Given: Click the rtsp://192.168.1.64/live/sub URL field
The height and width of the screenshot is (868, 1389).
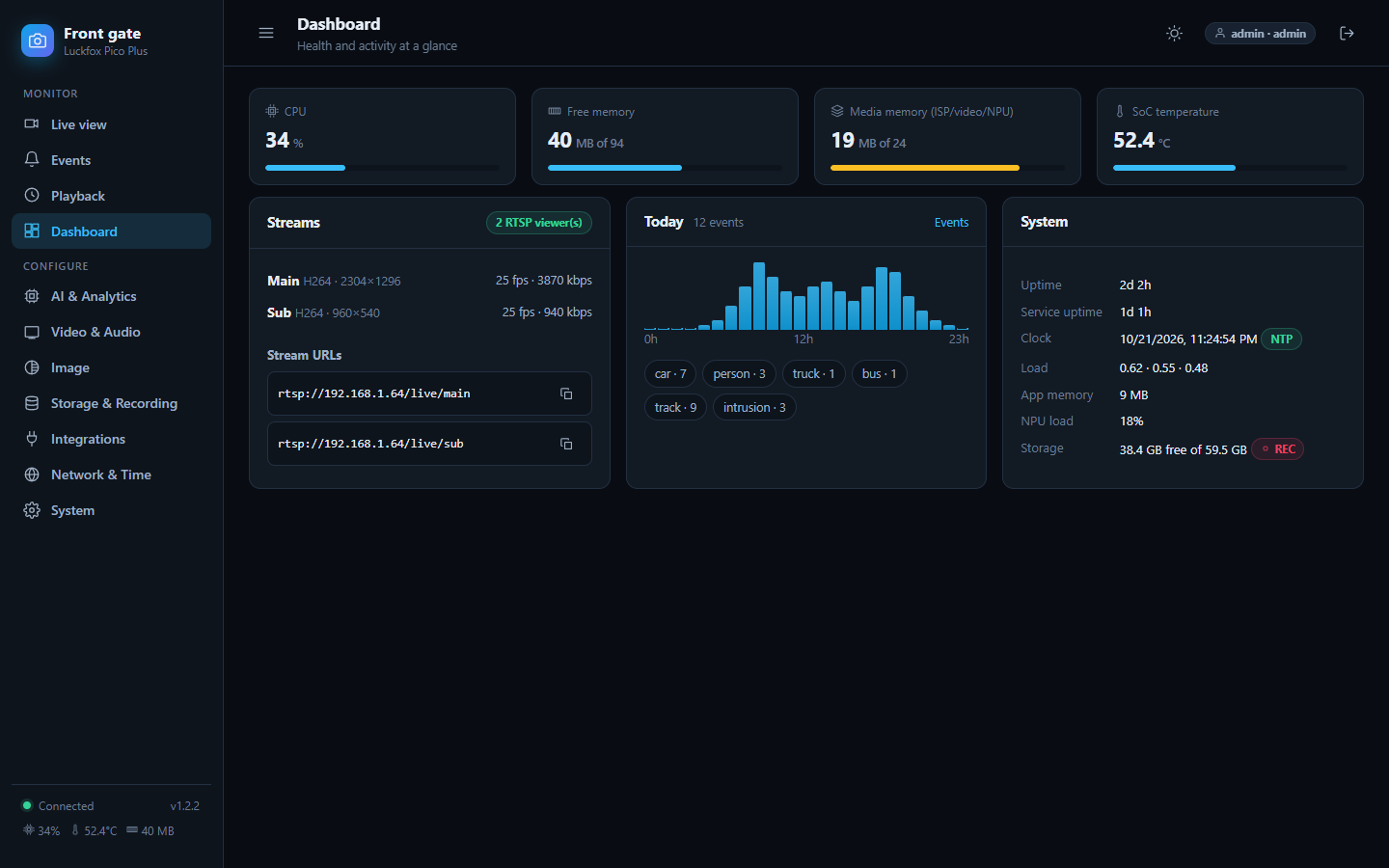Looking at the screenshot, I should point(429,444).
